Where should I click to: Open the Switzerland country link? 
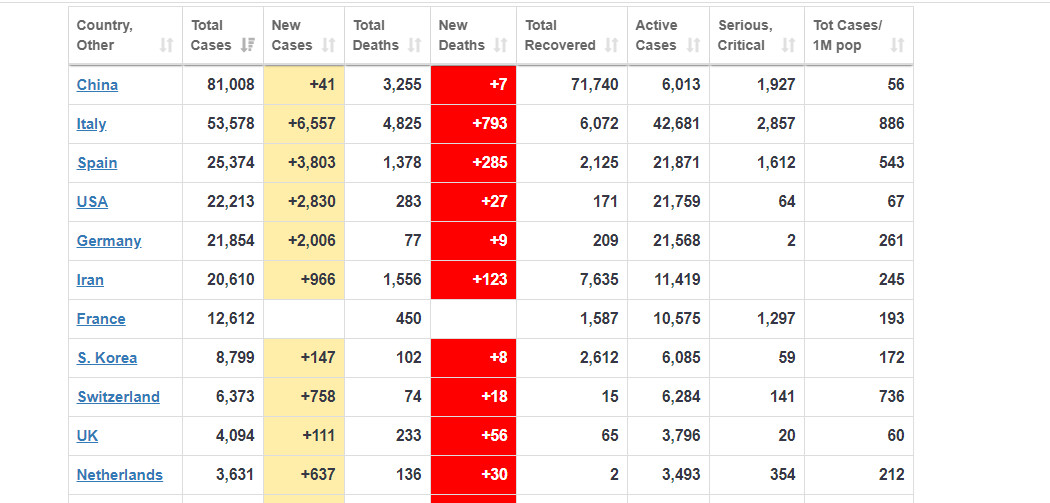(x=118, y=397)
